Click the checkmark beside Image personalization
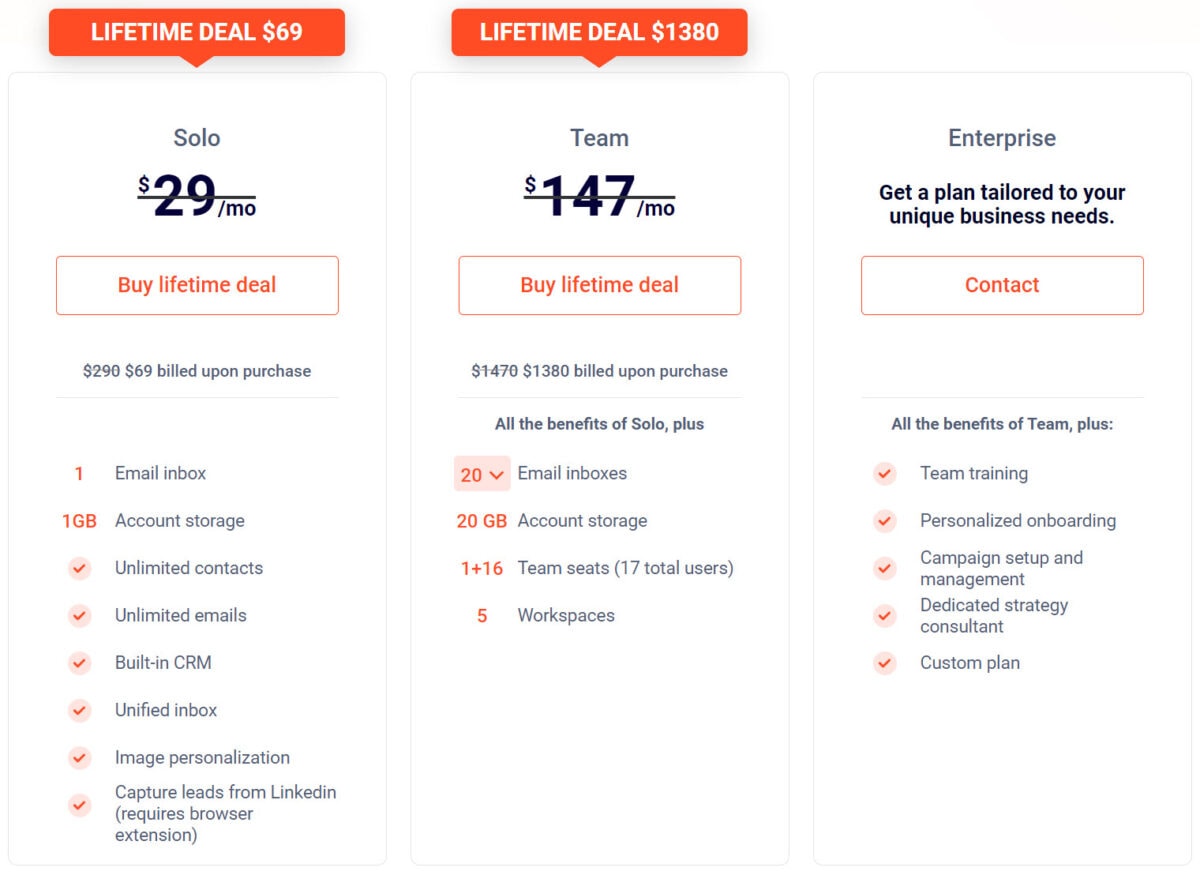 pos(79,758)
